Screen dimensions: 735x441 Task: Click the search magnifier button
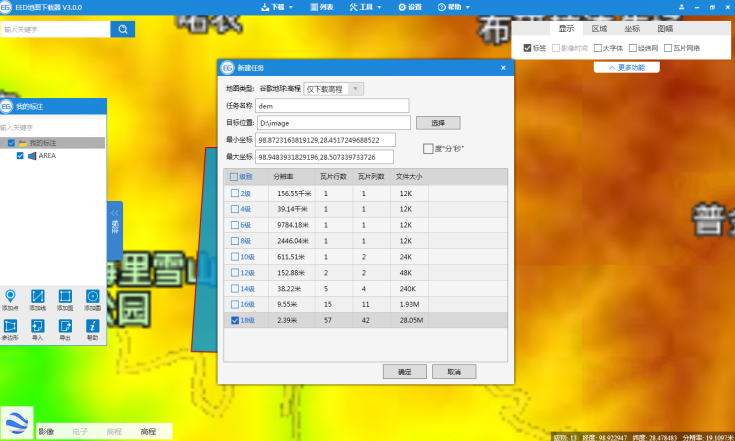pos(123,29)
